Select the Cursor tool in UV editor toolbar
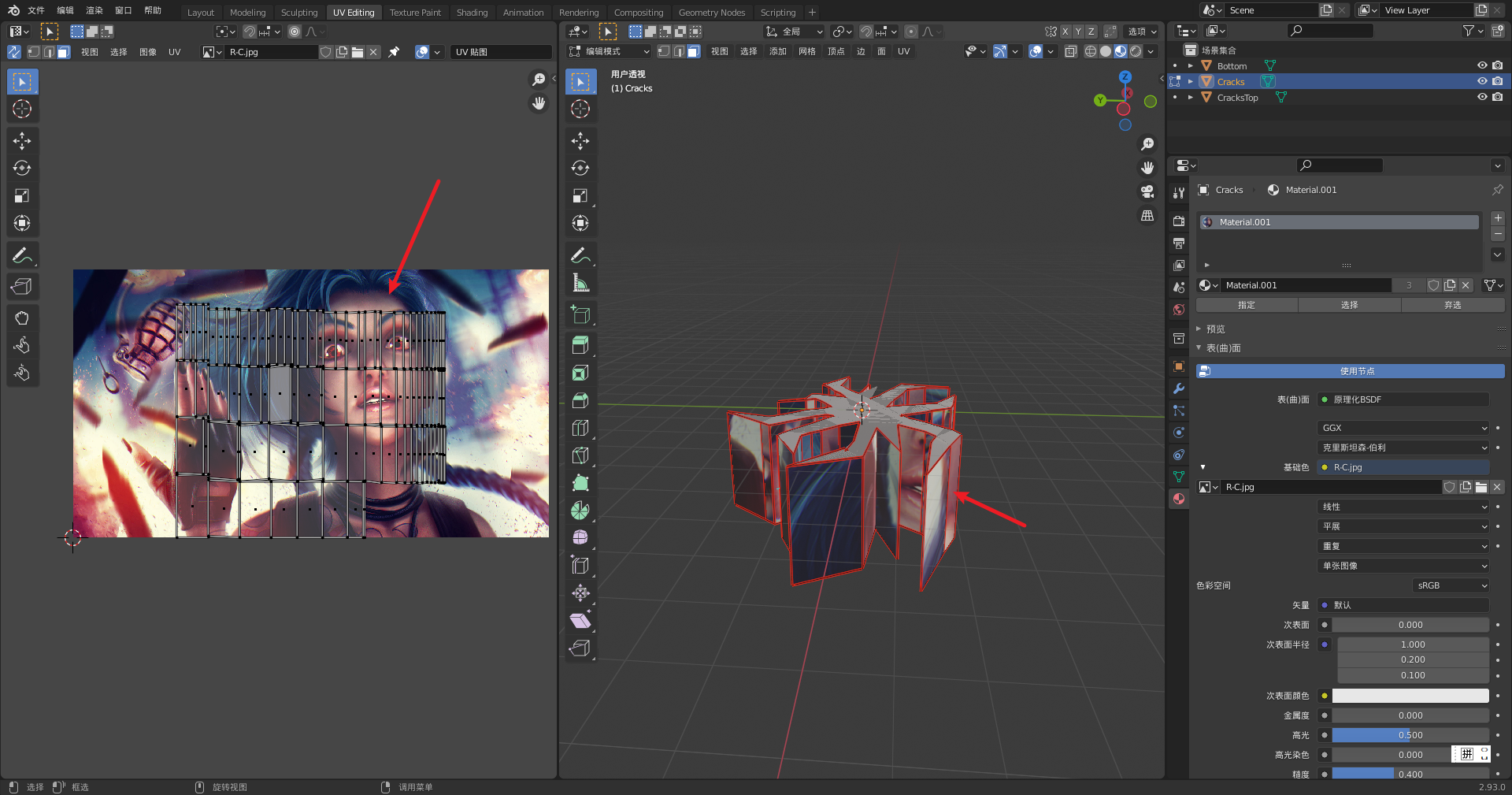 (22, 109)
